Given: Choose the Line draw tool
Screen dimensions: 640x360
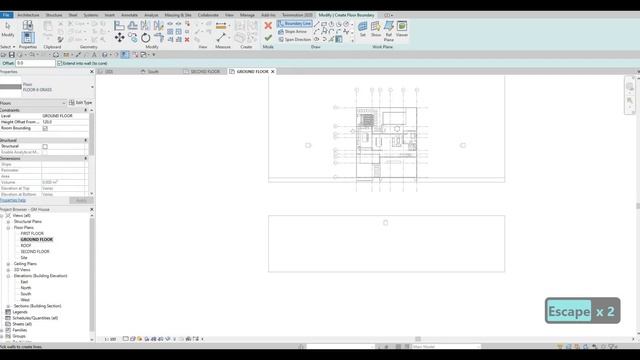Looking at the screenshot, I should point(317,24).
